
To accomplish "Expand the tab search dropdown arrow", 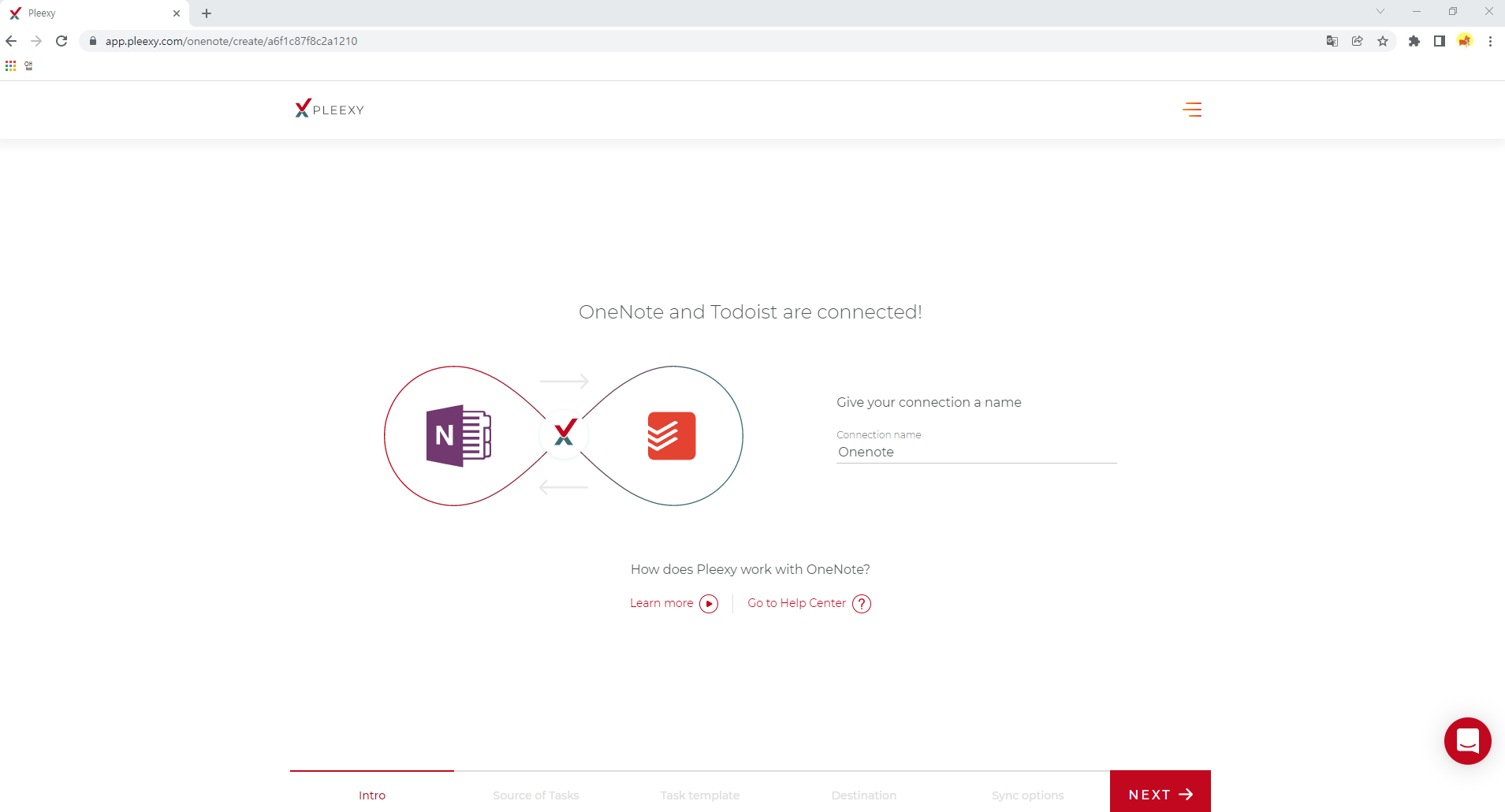I will coord(1380,11).
